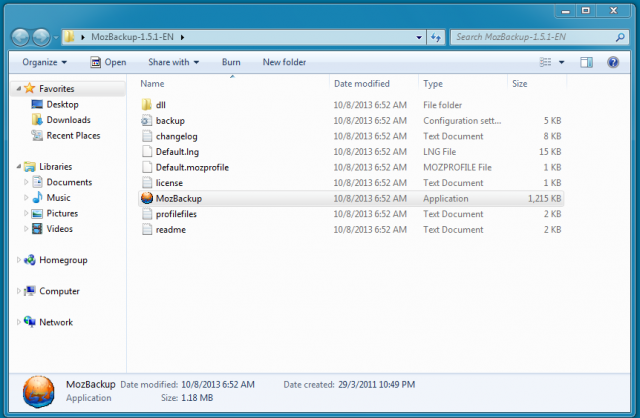The height and width of the screenshot is (418, 640).
Task: Change view with the view icon
Action: (x=546, y=62)
